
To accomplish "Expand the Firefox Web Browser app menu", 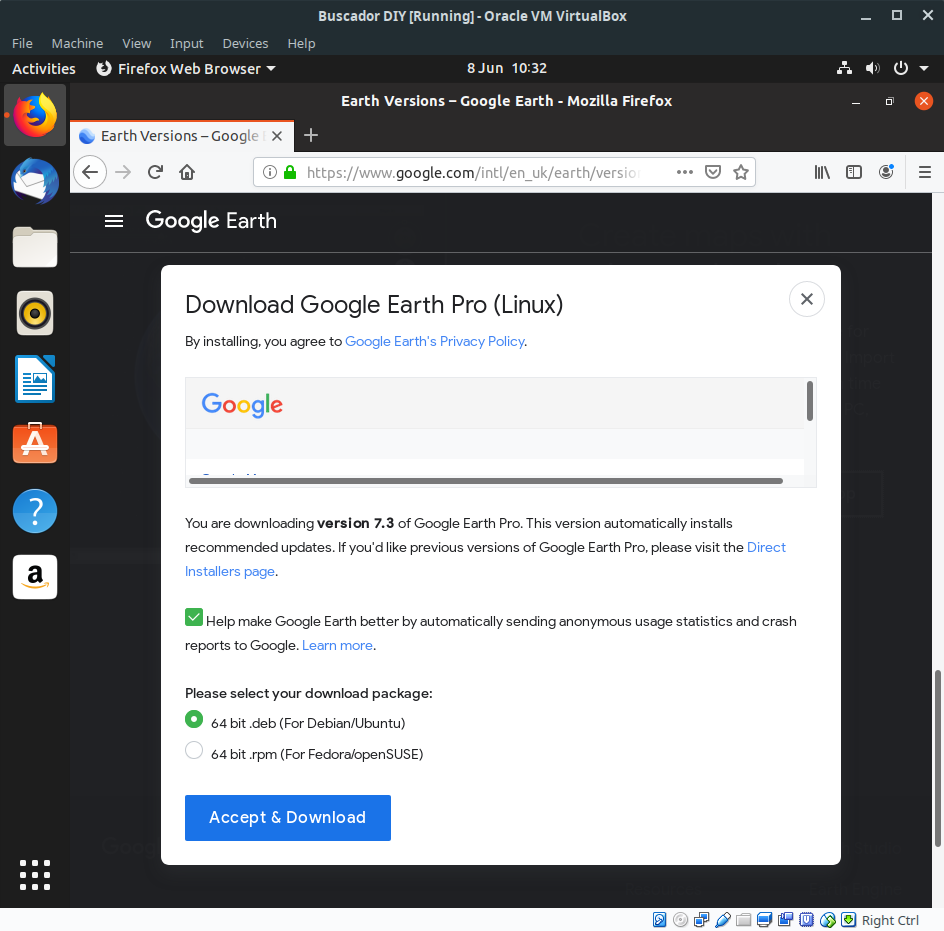I will 186,69.
